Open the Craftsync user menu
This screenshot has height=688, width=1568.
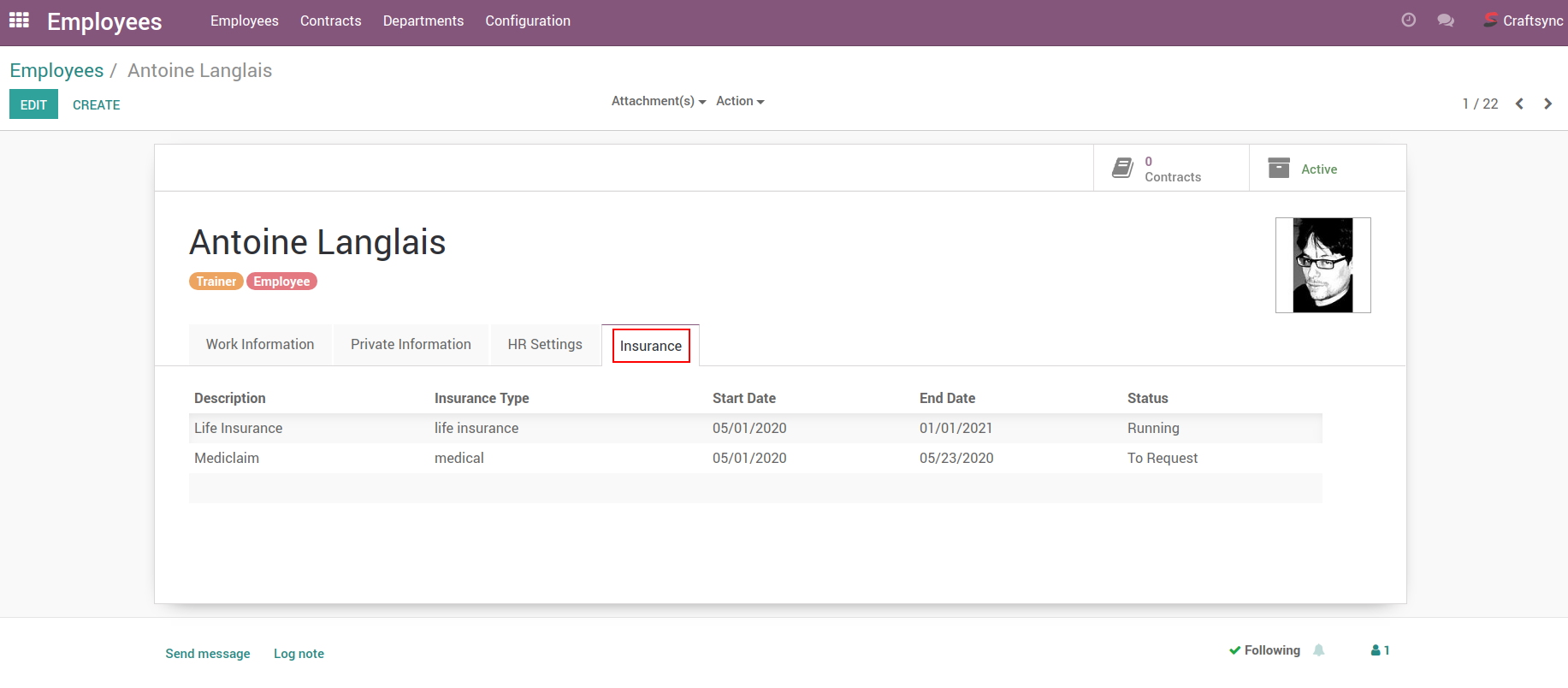[1524, 21]
